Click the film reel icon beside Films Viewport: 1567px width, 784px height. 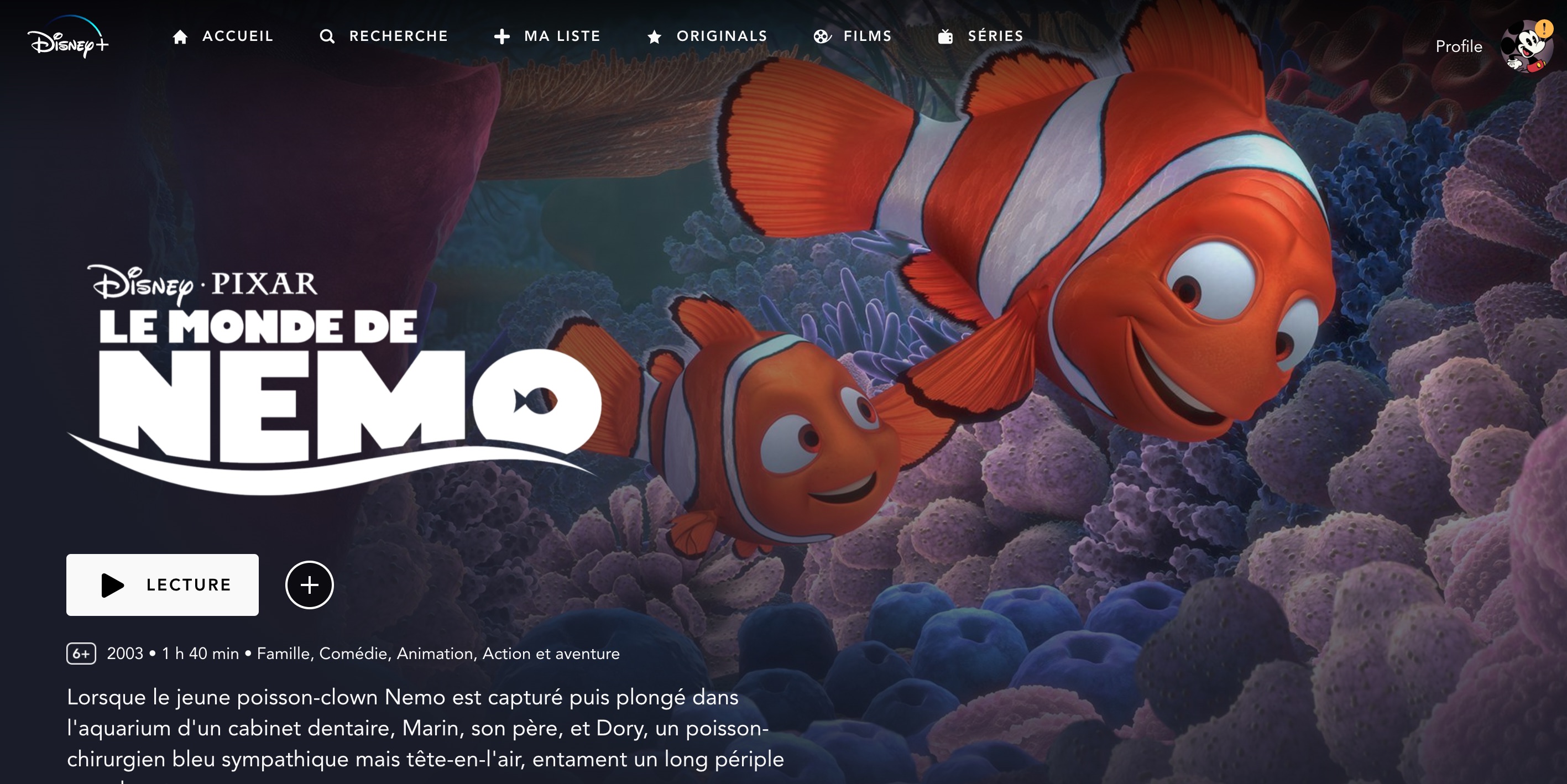pyautogui.click(x=822, y=36)
